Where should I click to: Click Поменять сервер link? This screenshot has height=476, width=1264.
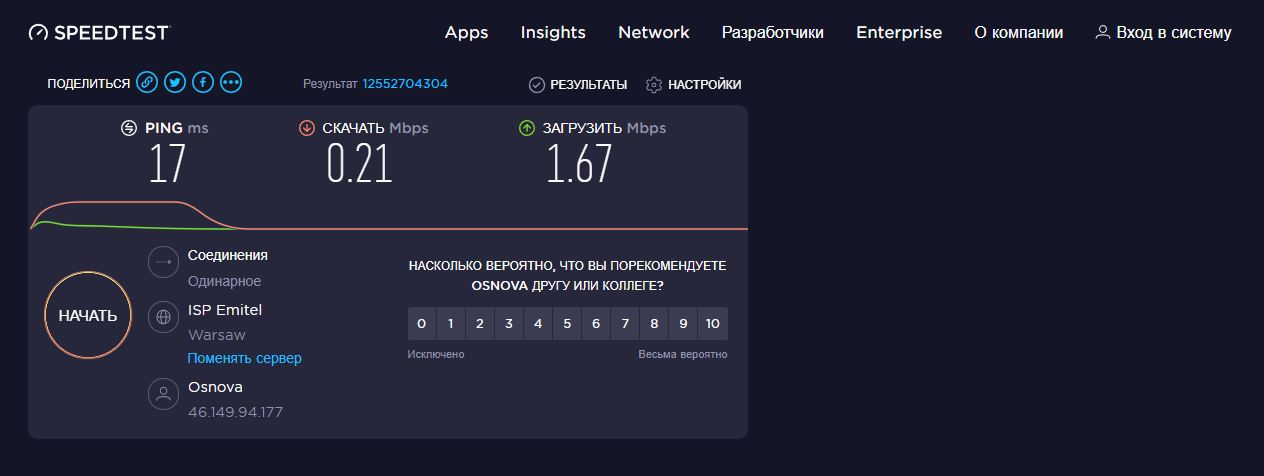pyautogui.click(x=245, y=358)
